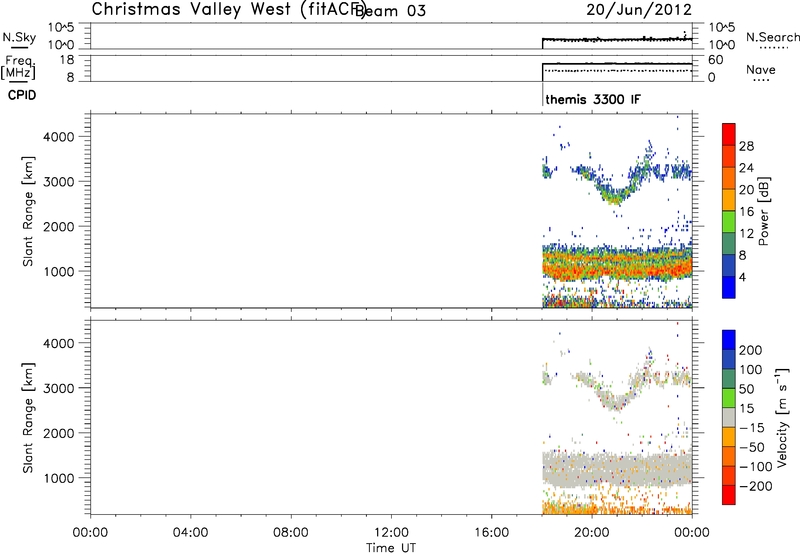Click the 'Christmas Valley West (fitACF)' title
The height and width of the screenshot is (554, 800).
coord(229,10)
